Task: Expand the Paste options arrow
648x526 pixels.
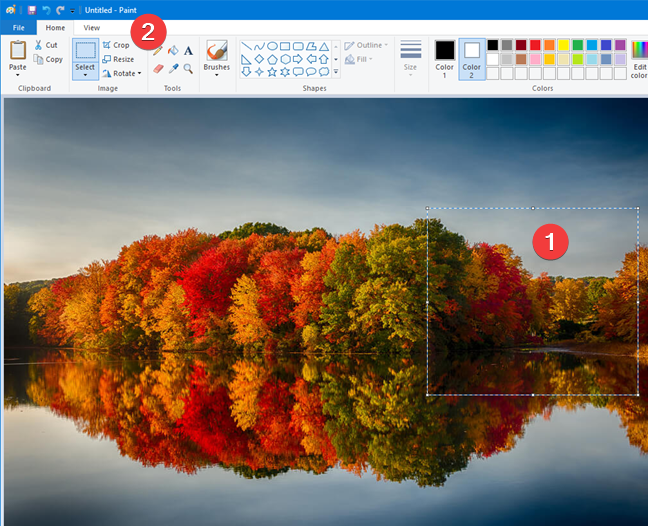Action: (18, 75)
